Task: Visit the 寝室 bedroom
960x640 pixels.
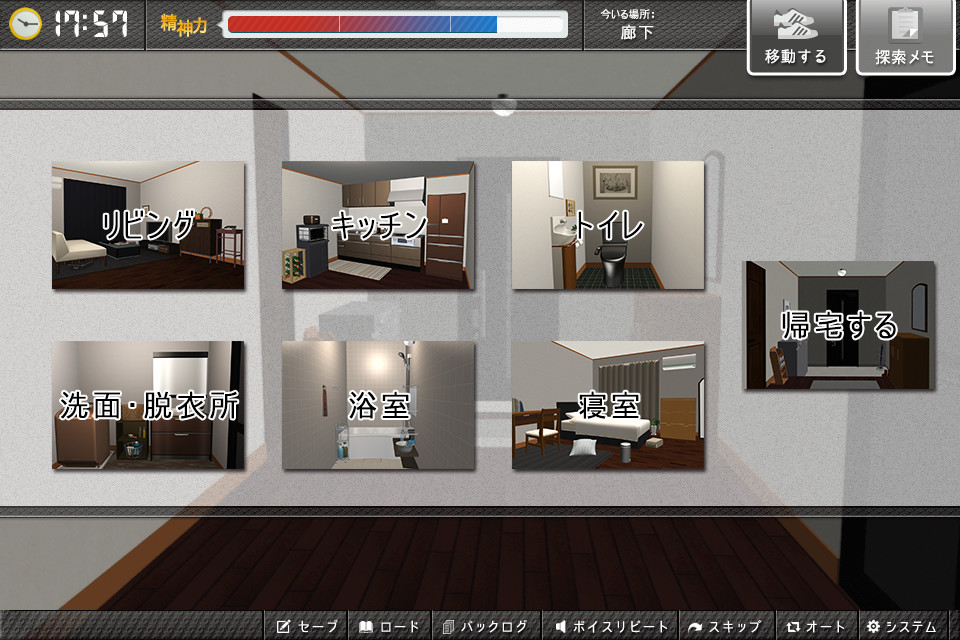Action: pos(608,405)
